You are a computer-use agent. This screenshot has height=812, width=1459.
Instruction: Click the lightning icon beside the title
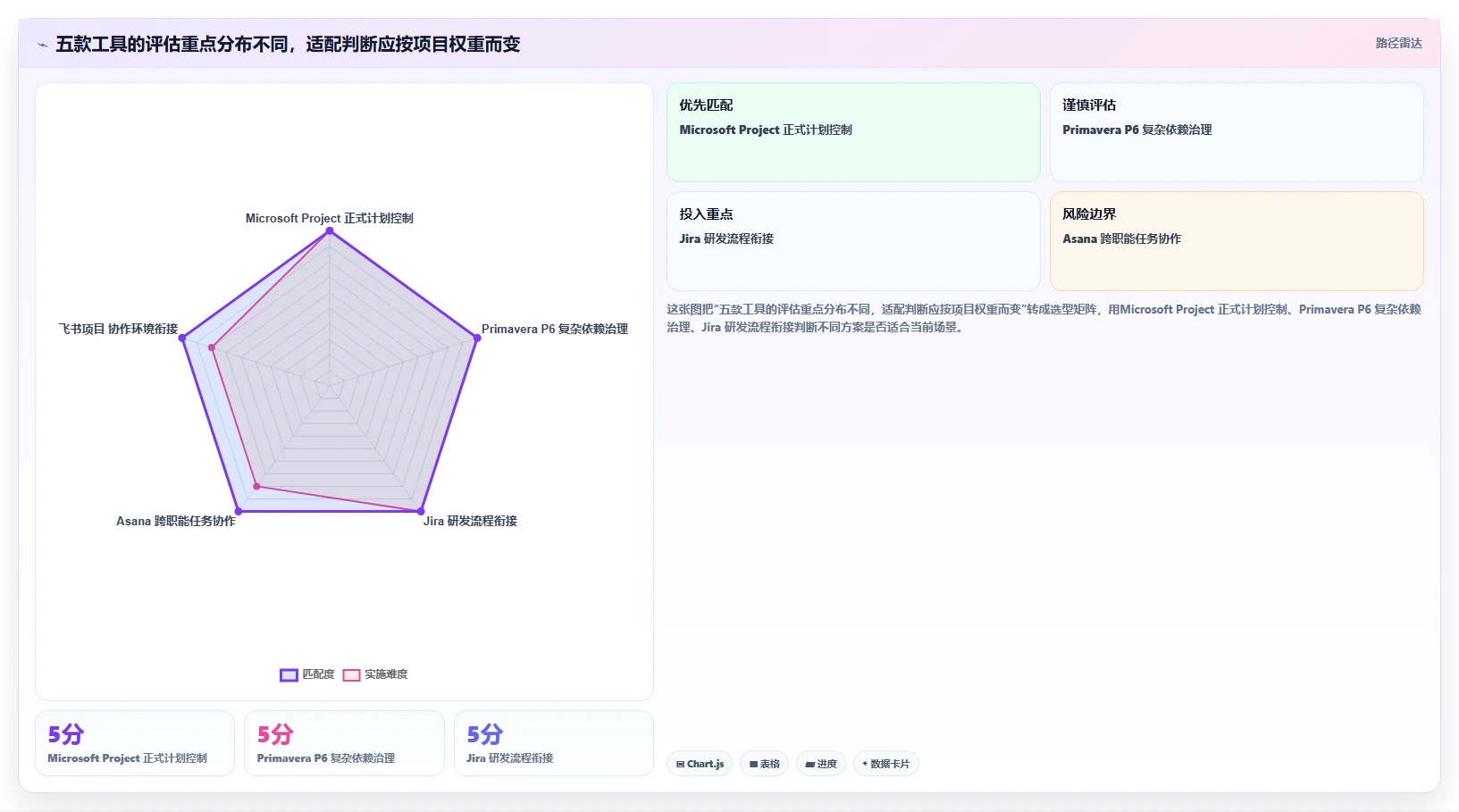42,45
